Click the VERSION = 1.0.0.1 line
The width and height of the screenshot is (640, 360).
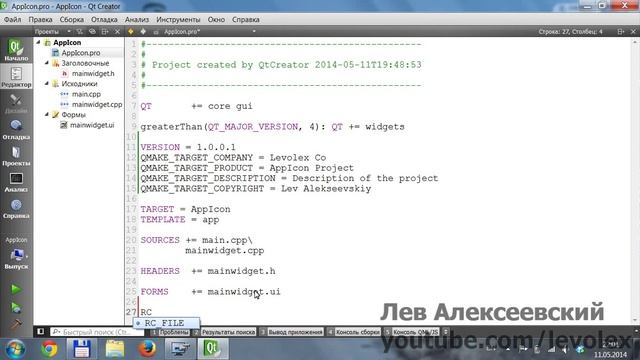click(188, 147)
